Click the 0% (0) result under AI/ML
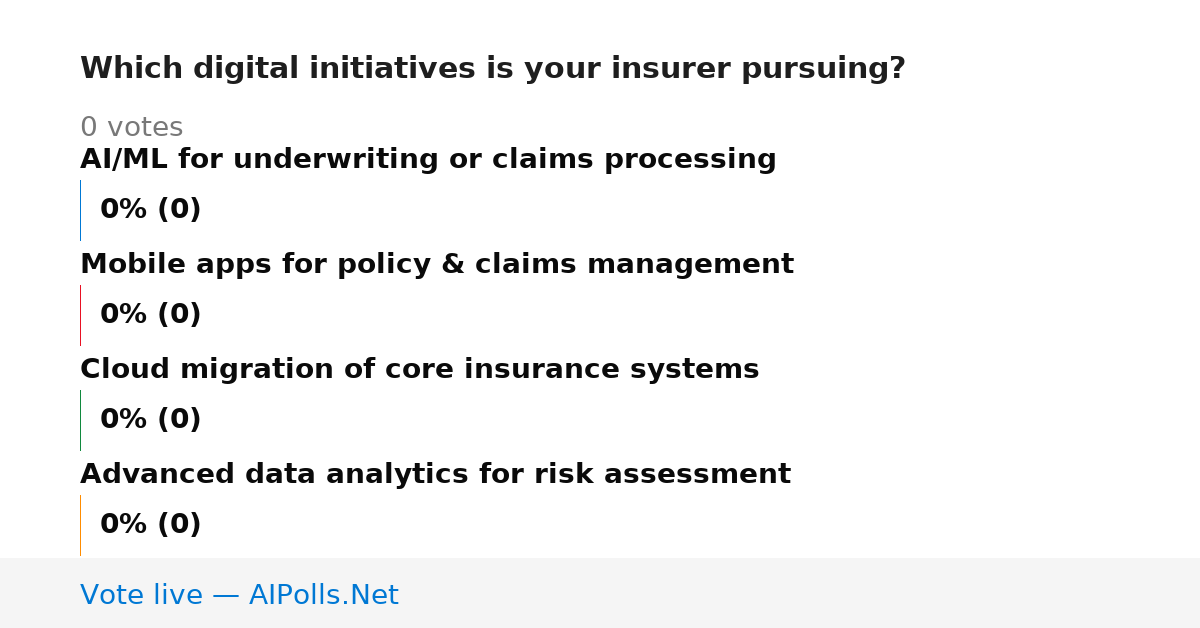The image size is (1200, 628). tap(151, 210)
